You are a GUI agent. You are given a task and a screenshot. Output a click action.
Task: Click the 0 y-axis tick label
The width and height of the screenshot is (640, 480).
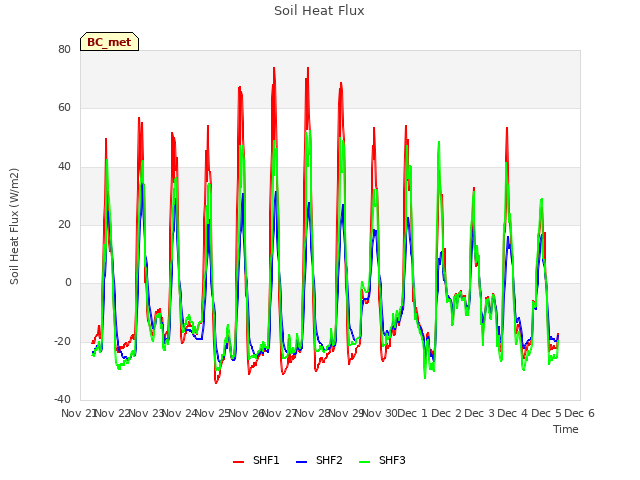point(68,282)
